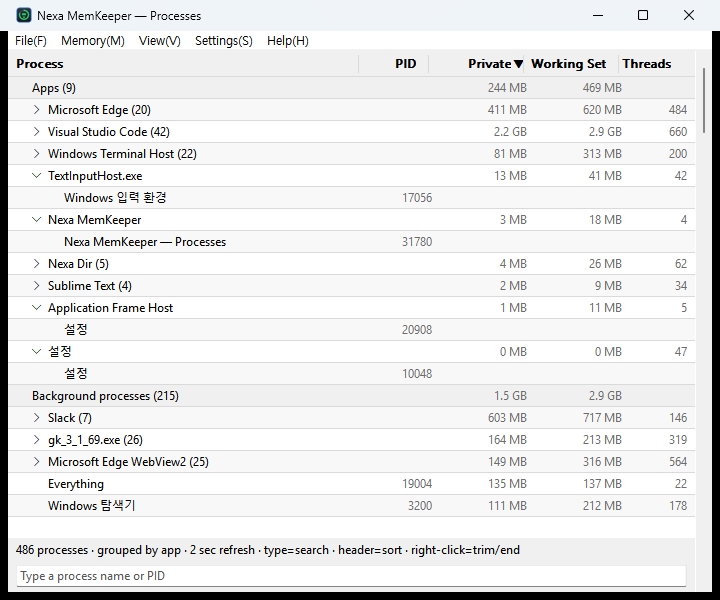Click PID value 19004
This screenshot has width=720, height=600.
417,484
